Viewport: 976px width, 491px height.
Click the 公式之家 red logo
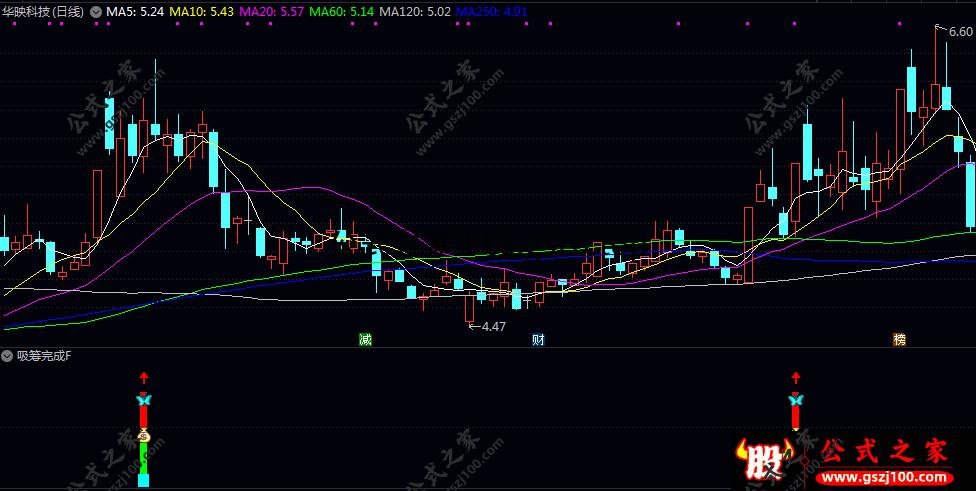tap(884, 452)
